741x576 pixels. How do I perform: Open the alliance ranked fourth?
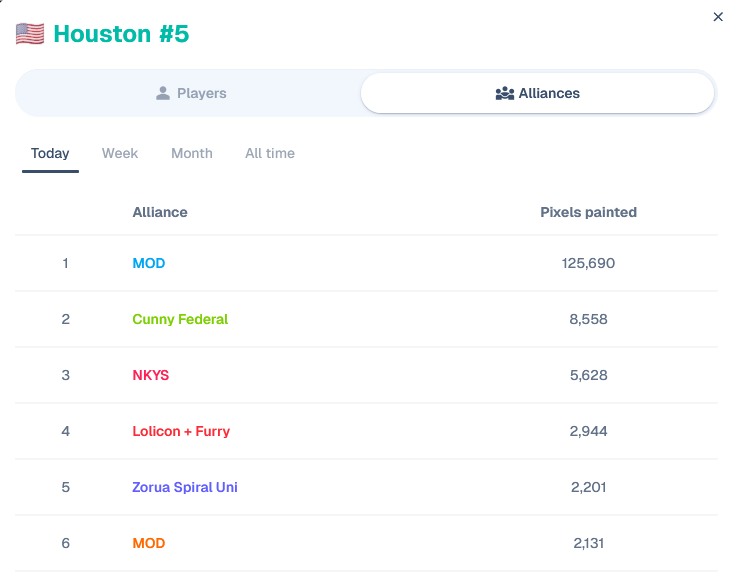pos(181,431)
